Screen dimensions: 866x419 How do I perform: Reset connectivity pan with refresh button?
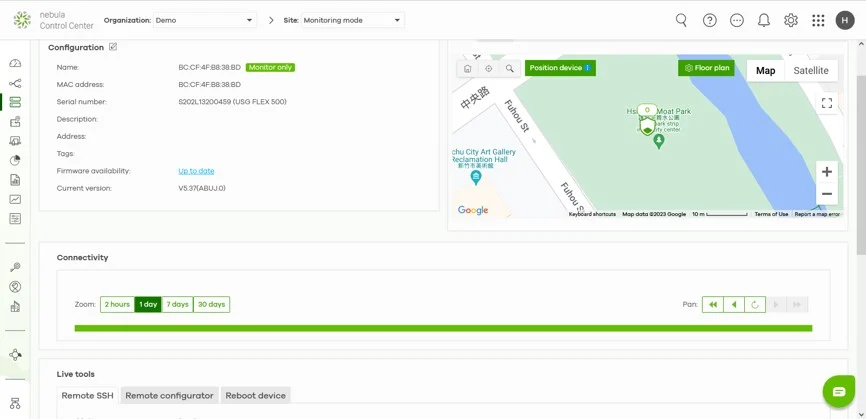[x=755, y=304]
